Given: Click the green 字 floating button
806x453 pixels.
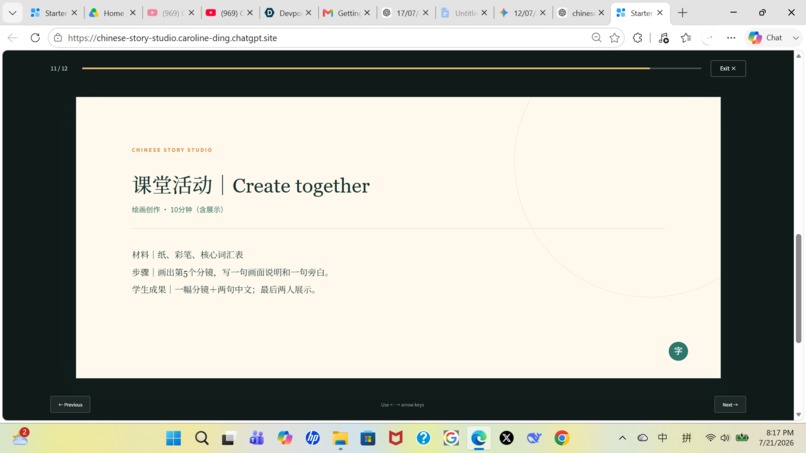Looking at the screenshot, I should click(678, 351).
